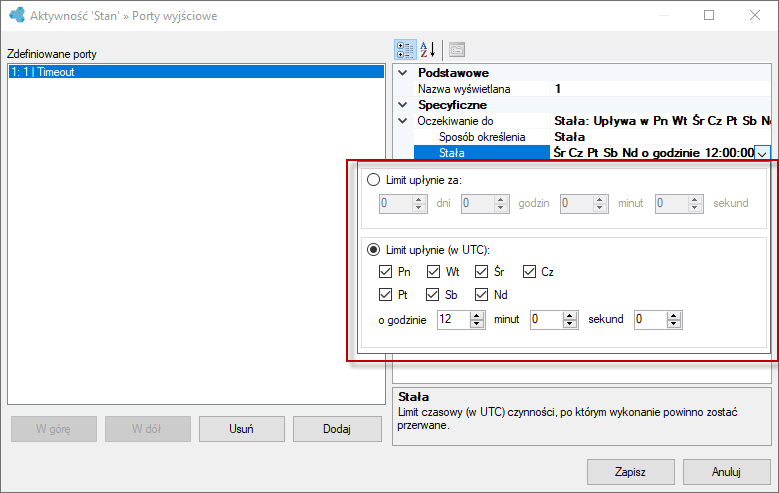
Task: Select 'Limit upłynie za' radio button
Action: tap(373, 179)
